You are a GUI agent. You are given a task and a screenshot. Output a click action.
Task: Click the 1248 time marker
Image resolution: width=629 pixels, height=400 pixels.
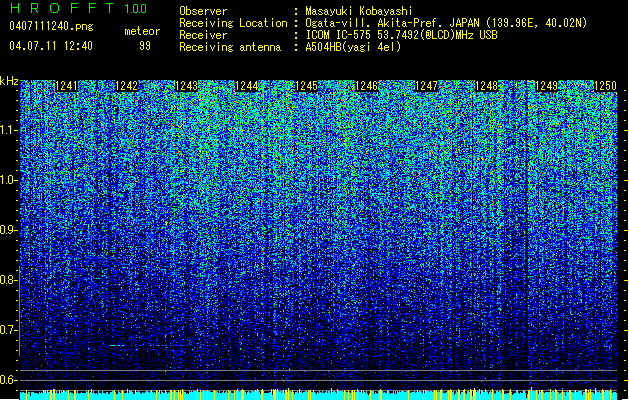click(x=486, y=86)
